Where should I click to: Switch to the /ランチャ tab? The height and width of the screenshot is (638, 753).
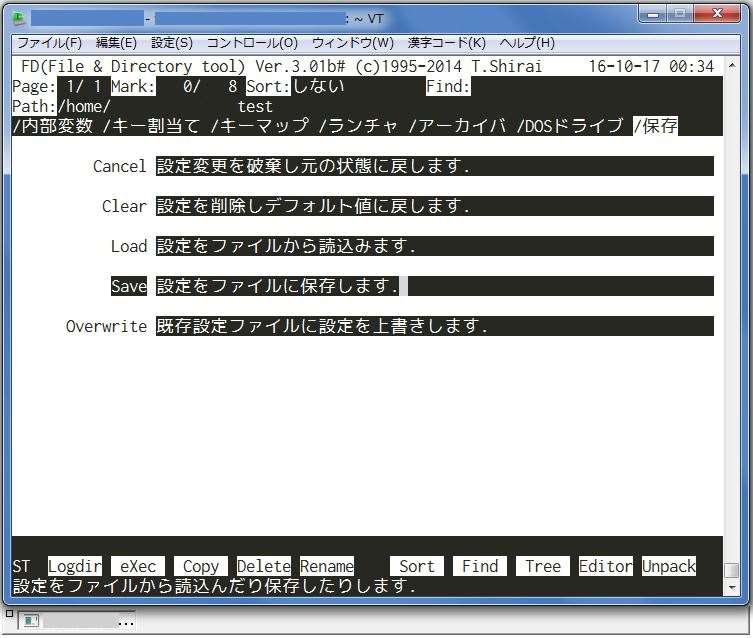pyautogui.click(x=359, y=126)
